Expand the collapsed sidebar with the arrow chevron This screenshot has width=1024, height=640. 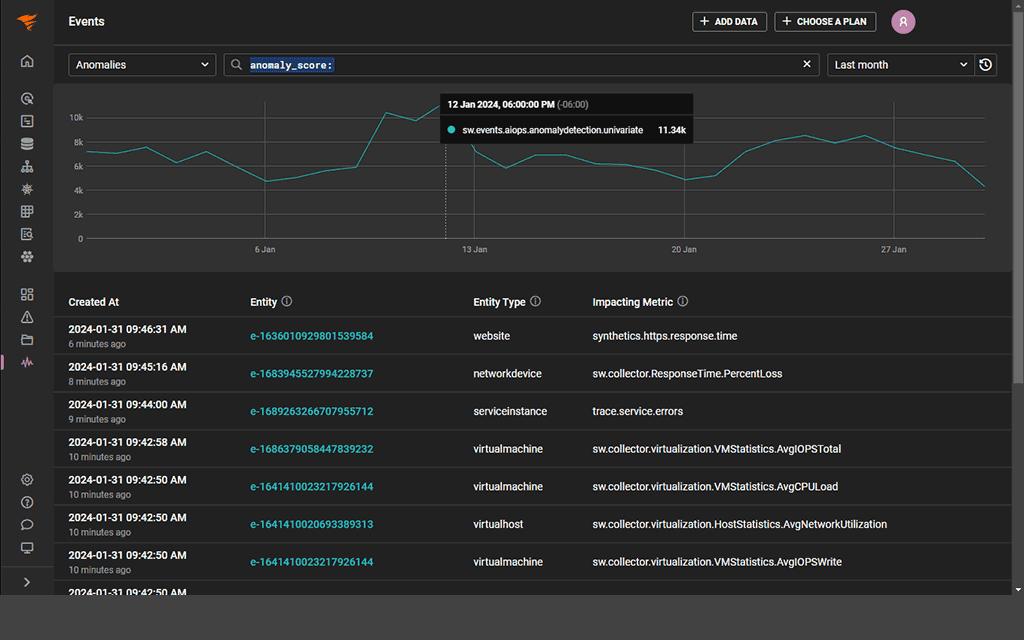click(27, 580)
